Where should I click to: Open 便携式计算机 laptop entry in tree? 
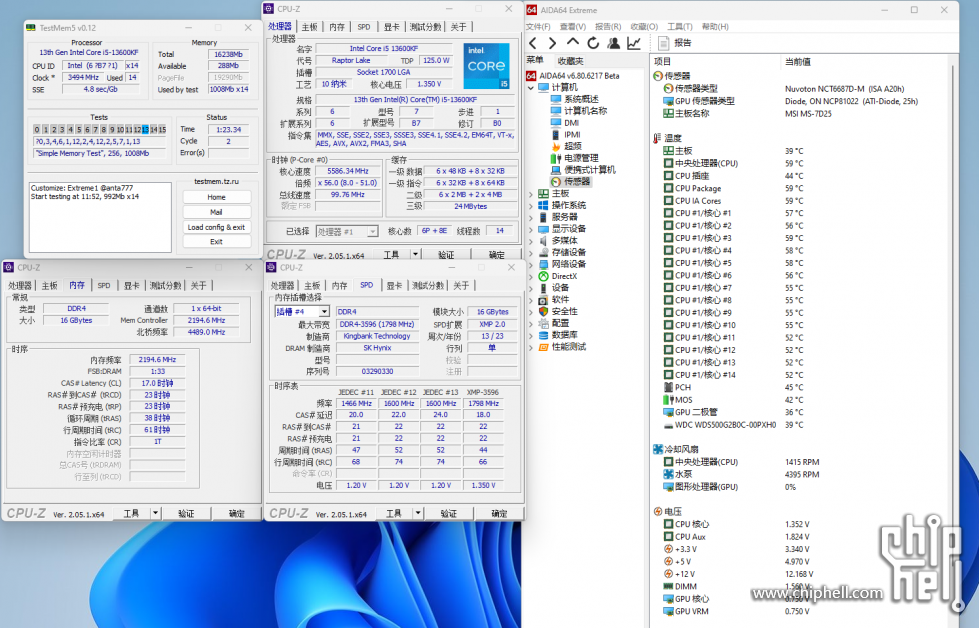(x=584, y=170)
